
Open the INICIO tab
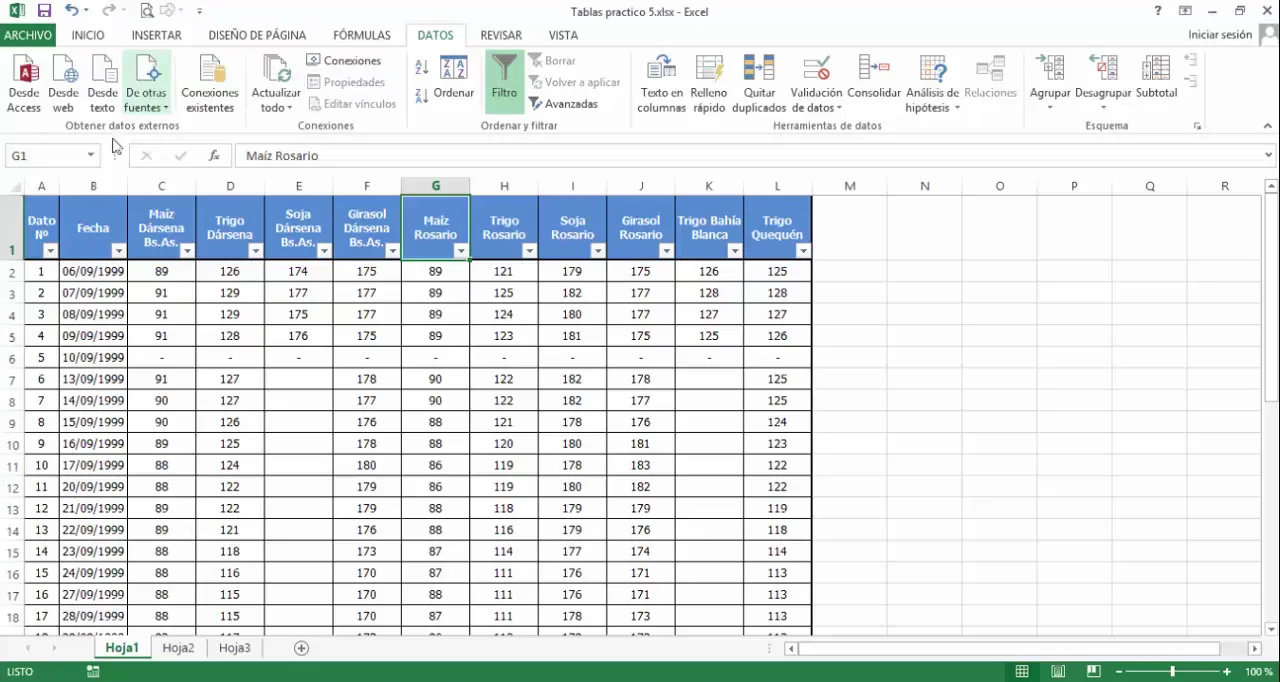click(x=88, y=35)
